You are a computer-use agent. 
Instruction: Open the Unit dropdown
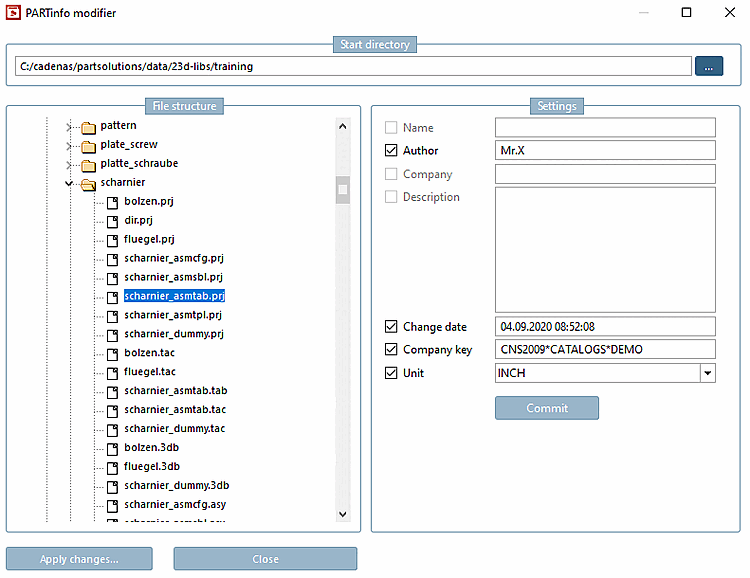pyautogui.click(x=707, y=373)
